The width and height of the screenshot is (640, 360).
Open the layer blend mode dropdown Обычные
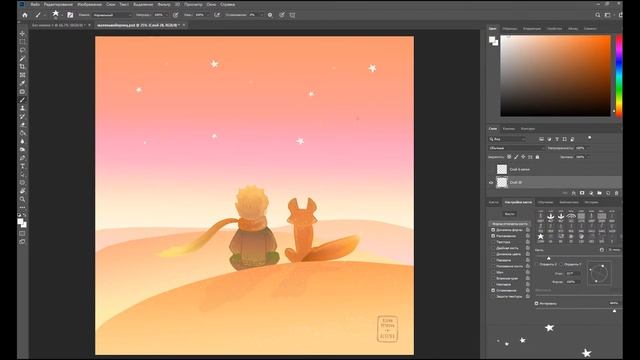click(516, 148)
